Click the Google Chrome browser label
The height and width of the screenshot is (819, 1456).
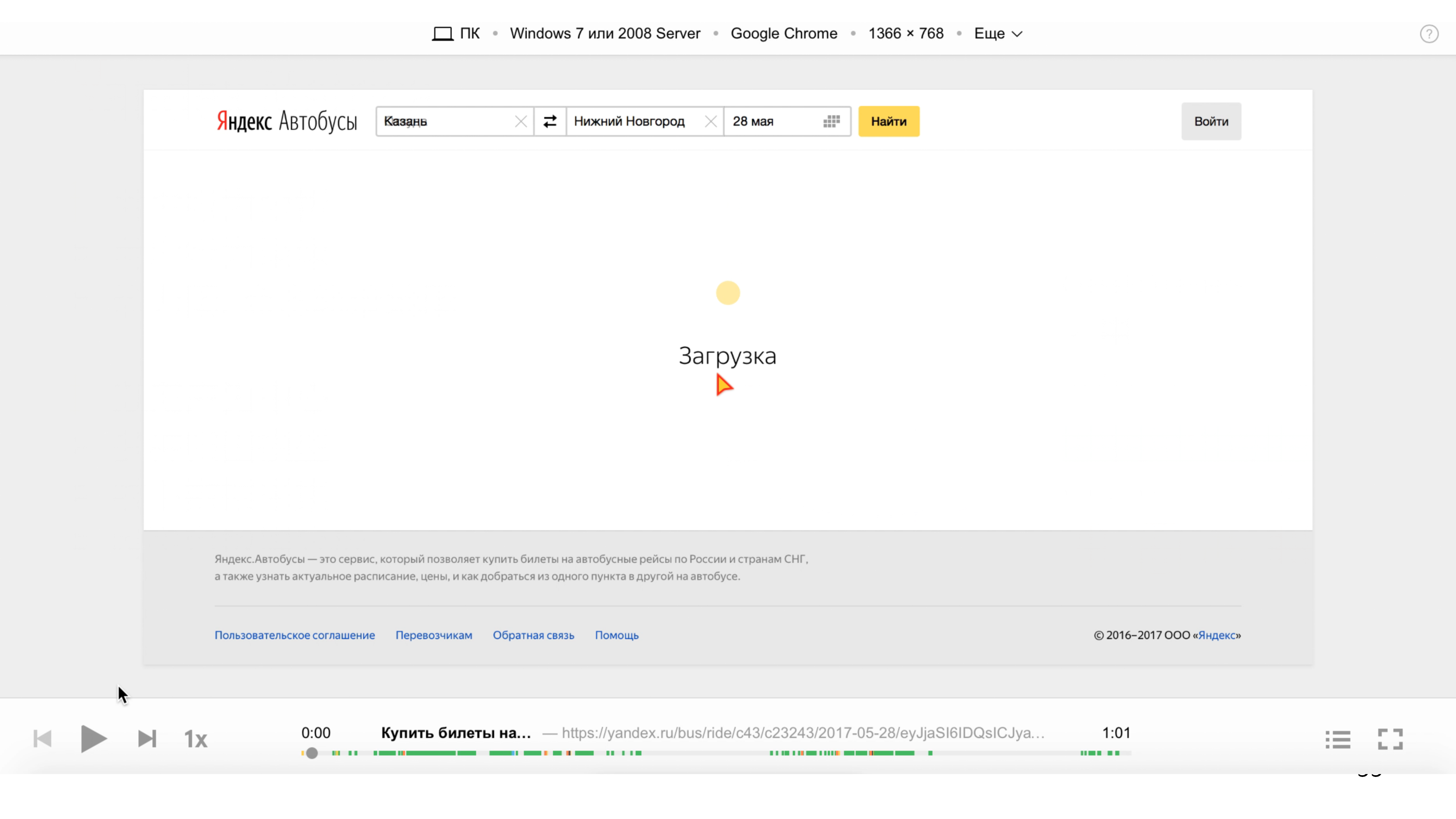tap(784, 34)
